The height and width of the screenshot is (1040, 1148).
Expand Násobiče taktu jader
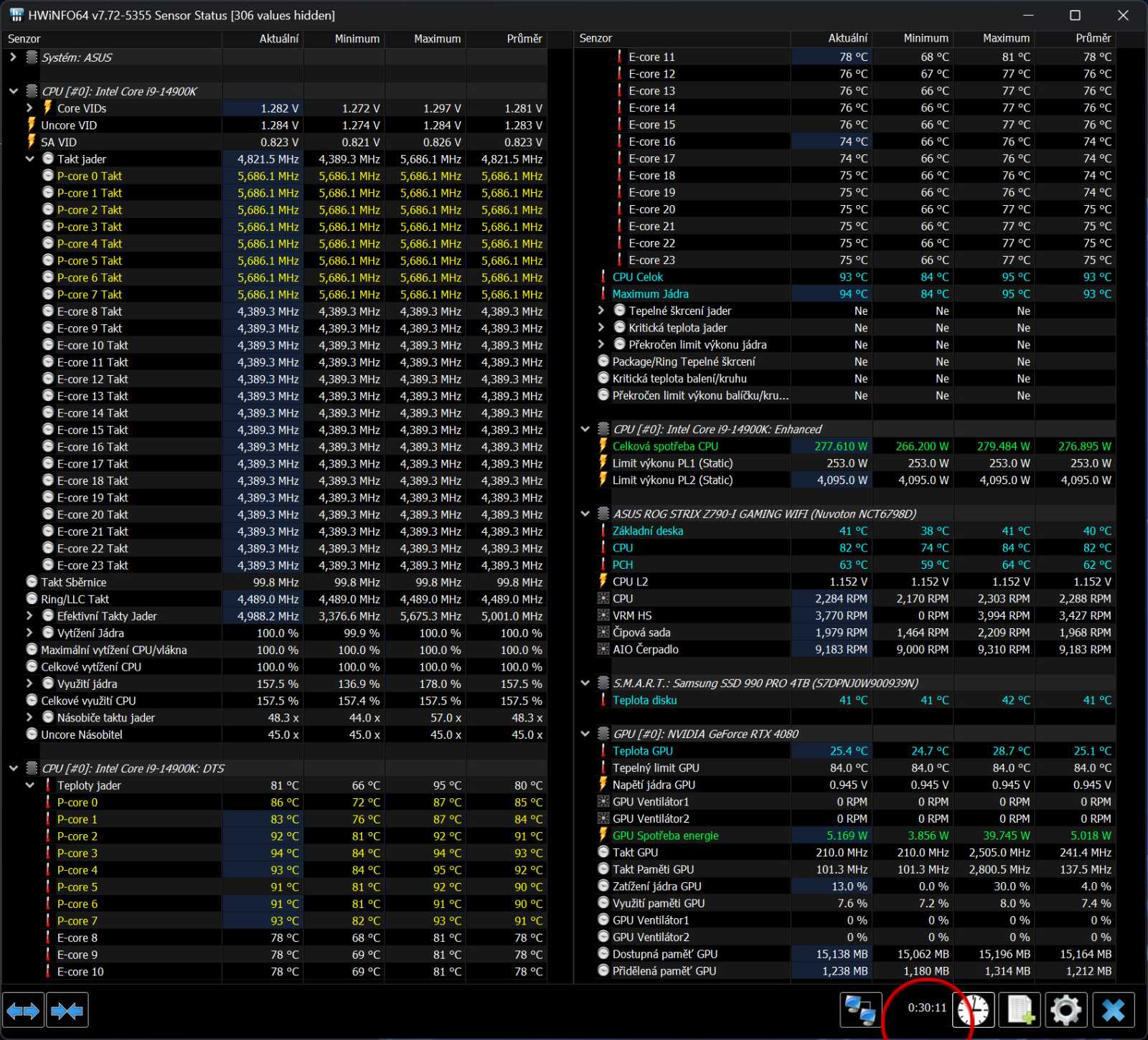[x=29, y=717]
